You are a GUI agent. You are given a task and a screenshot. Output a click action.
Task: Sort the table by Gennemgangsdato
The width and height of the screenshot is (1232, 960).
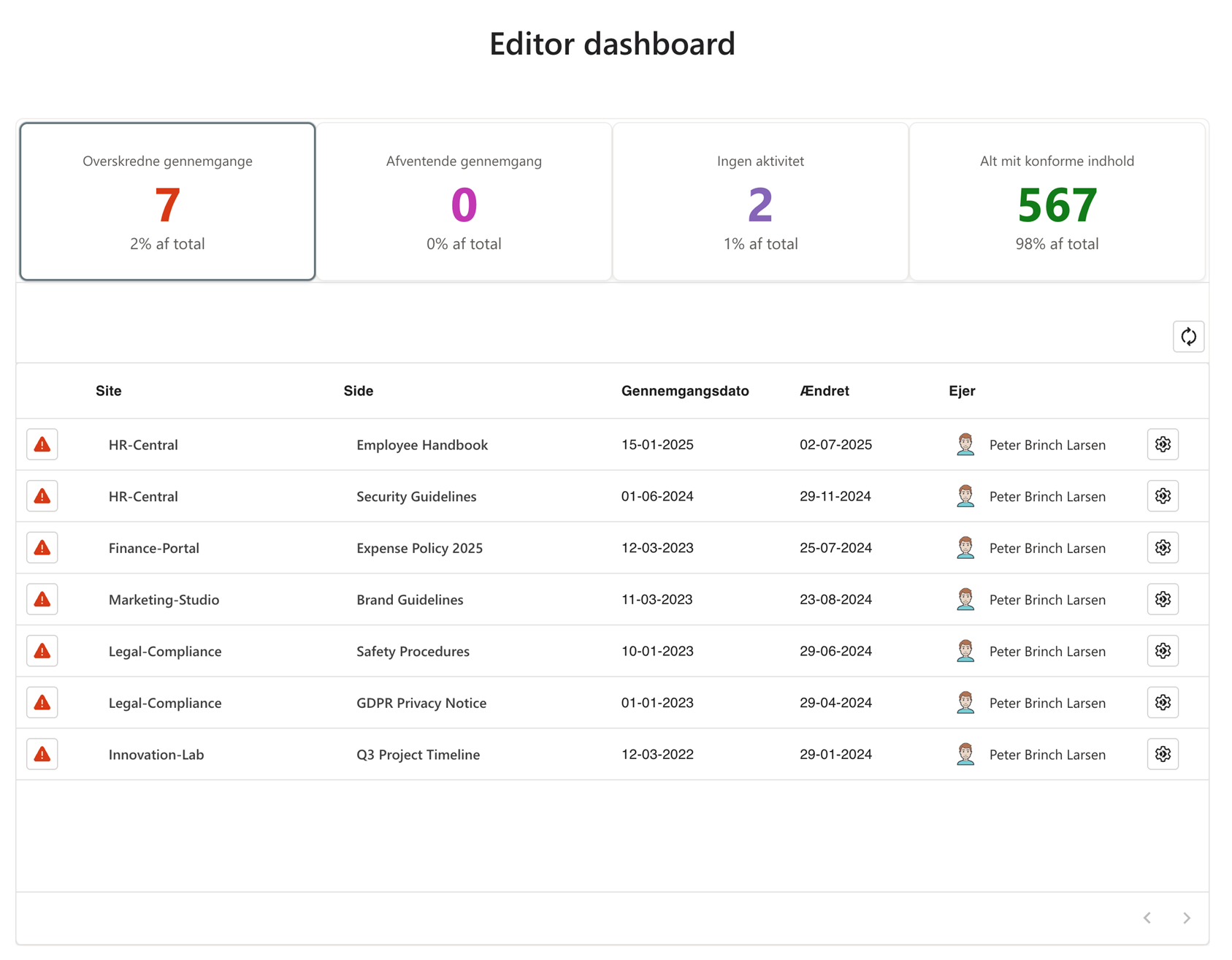coord(685,391)
